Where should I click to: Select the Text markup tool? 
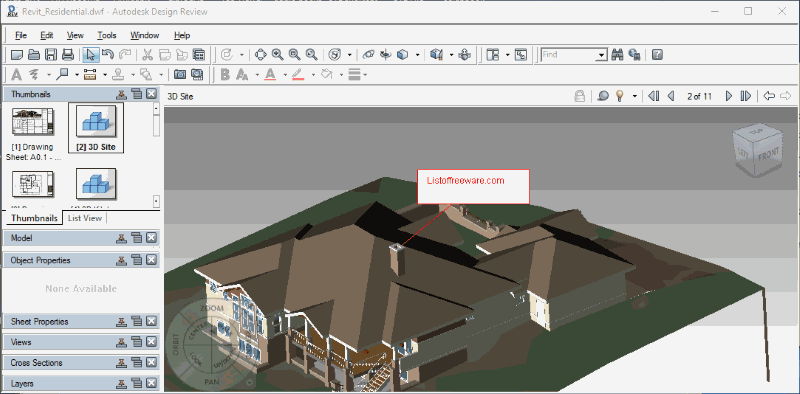pyautogui.click(x=17, y=75)
